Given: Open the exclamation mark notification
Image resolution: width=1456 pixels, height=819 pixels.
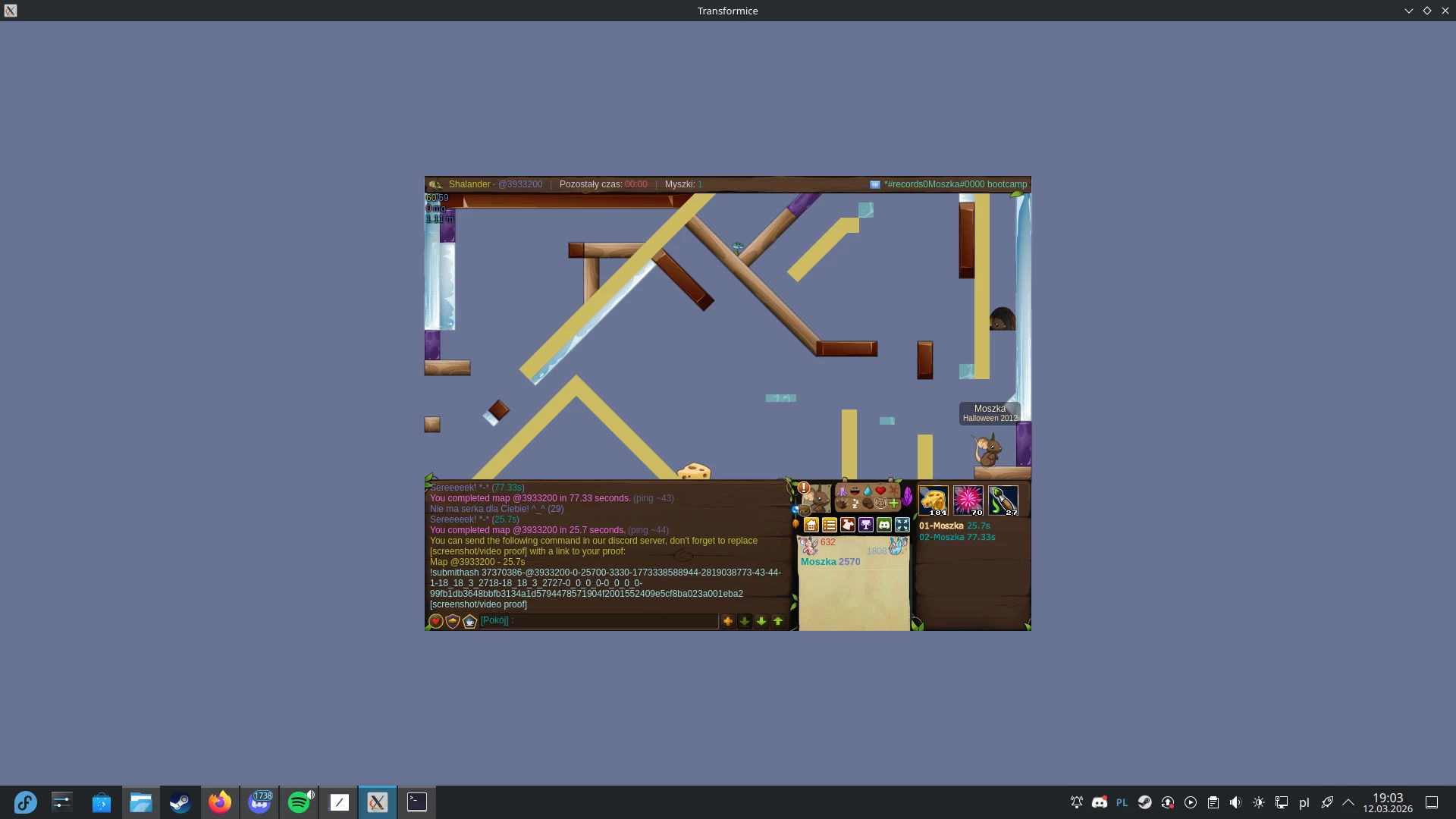Looking at the screenshot, I should click(804, 488).
